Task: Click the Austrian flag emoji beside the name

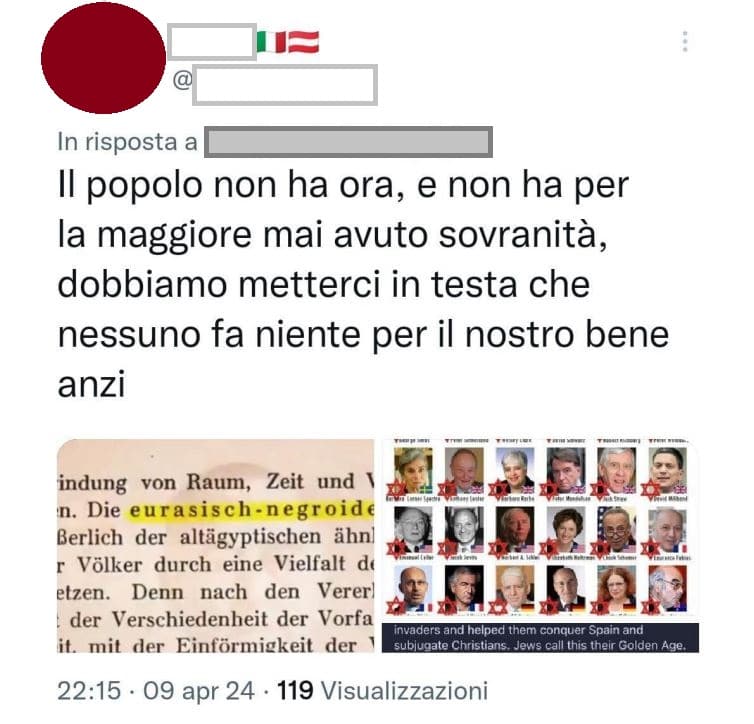Action: (304, 42)
